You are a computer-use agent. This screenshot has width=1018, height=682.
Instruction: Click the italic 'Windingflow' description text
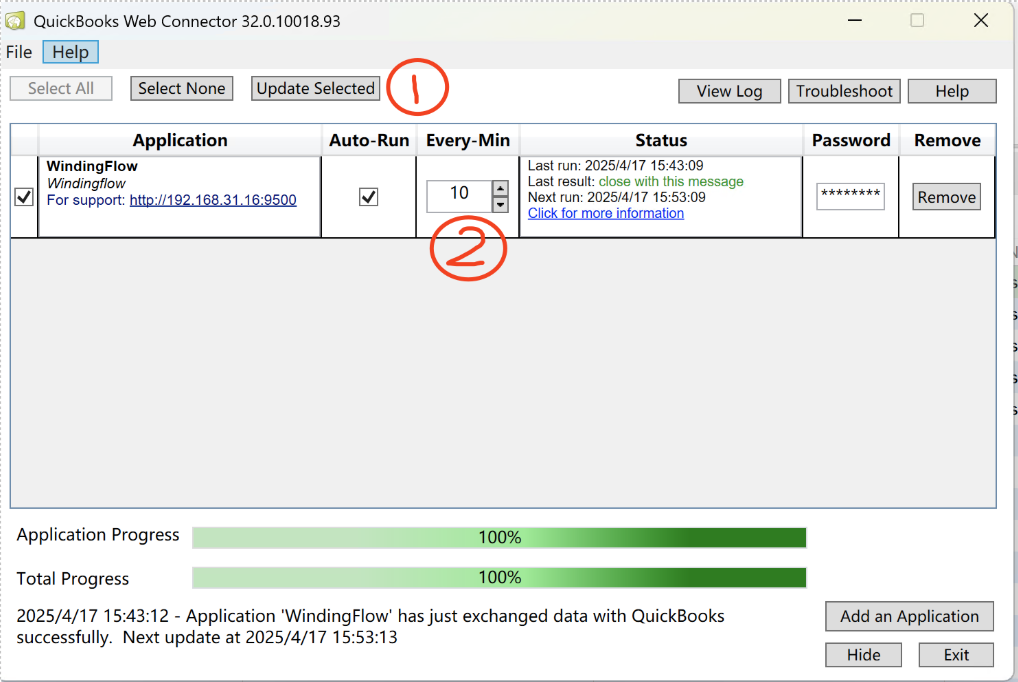(86, 183)
